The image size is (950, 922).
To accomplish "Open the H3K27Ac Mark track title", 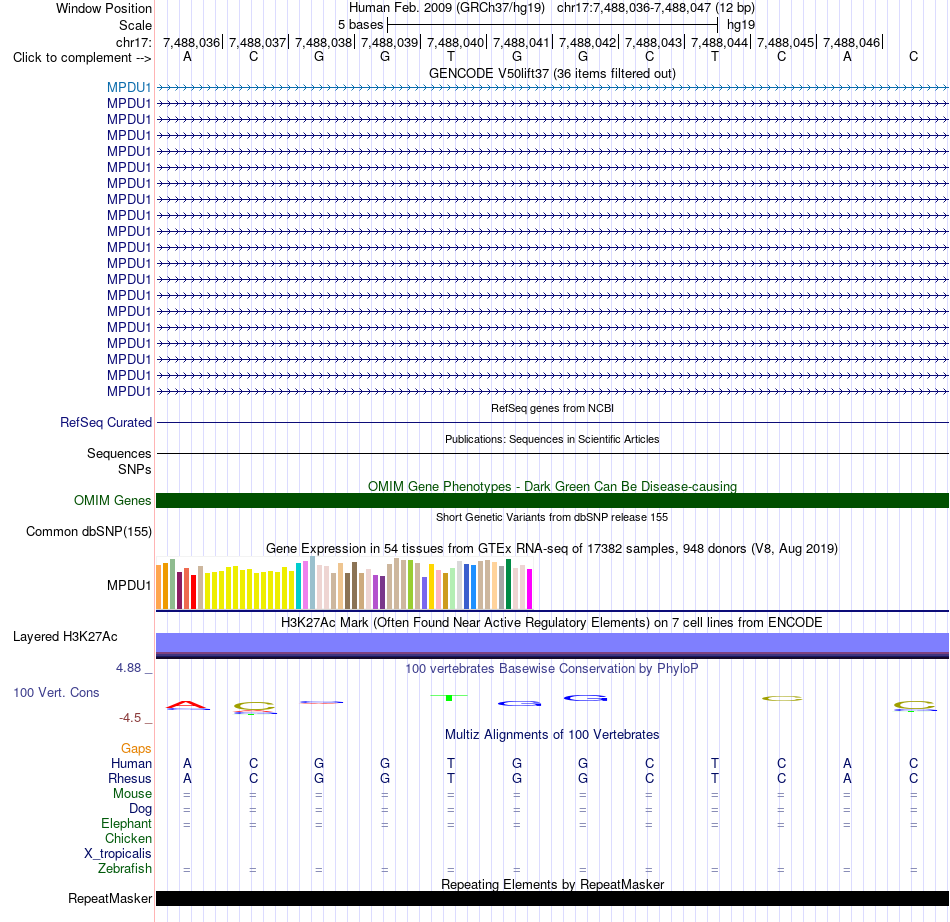I will (552, 623).
